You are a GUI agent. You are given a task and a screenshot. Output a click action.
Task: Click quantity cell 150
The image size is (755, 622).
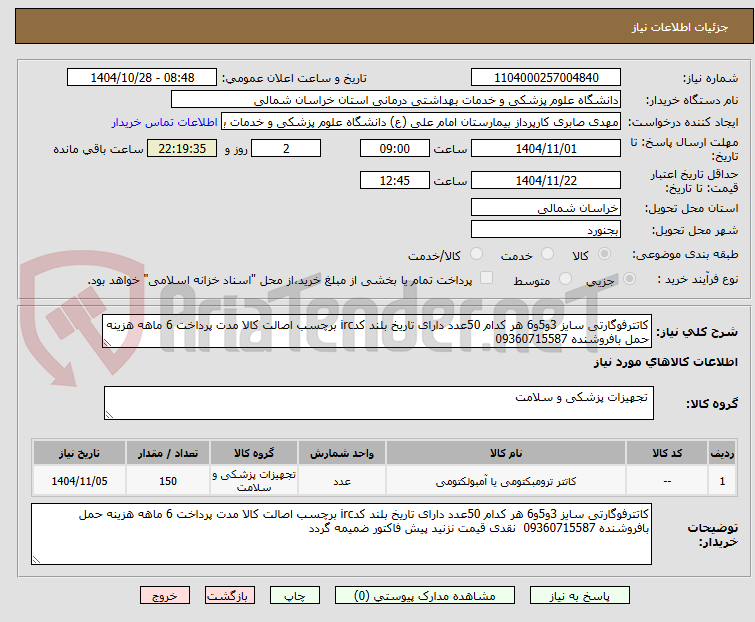(168, 481)
